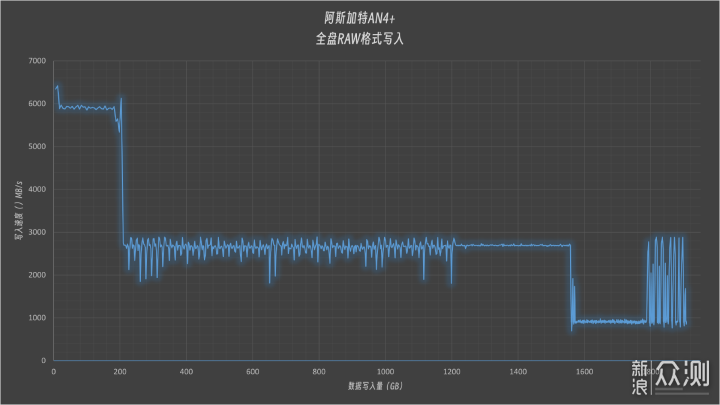Click the x-axis label 600
Image resolution: width=720 pixels, height=405 pixels.
coord(253,372)
